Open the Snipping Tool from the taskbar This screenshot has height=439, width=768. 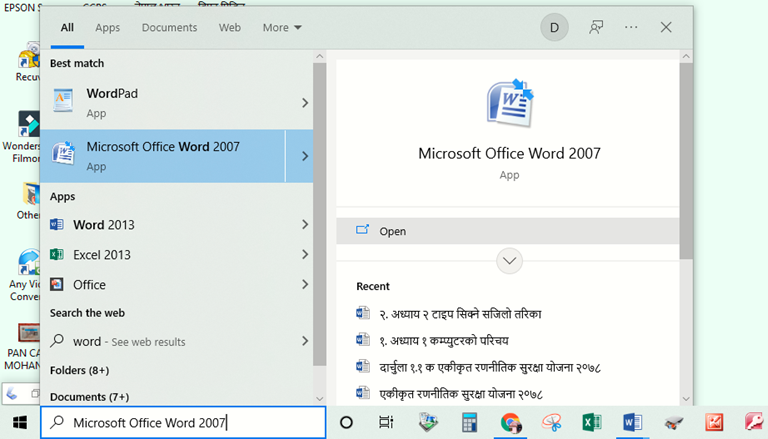pyautogui.click(x=552, y=422)
